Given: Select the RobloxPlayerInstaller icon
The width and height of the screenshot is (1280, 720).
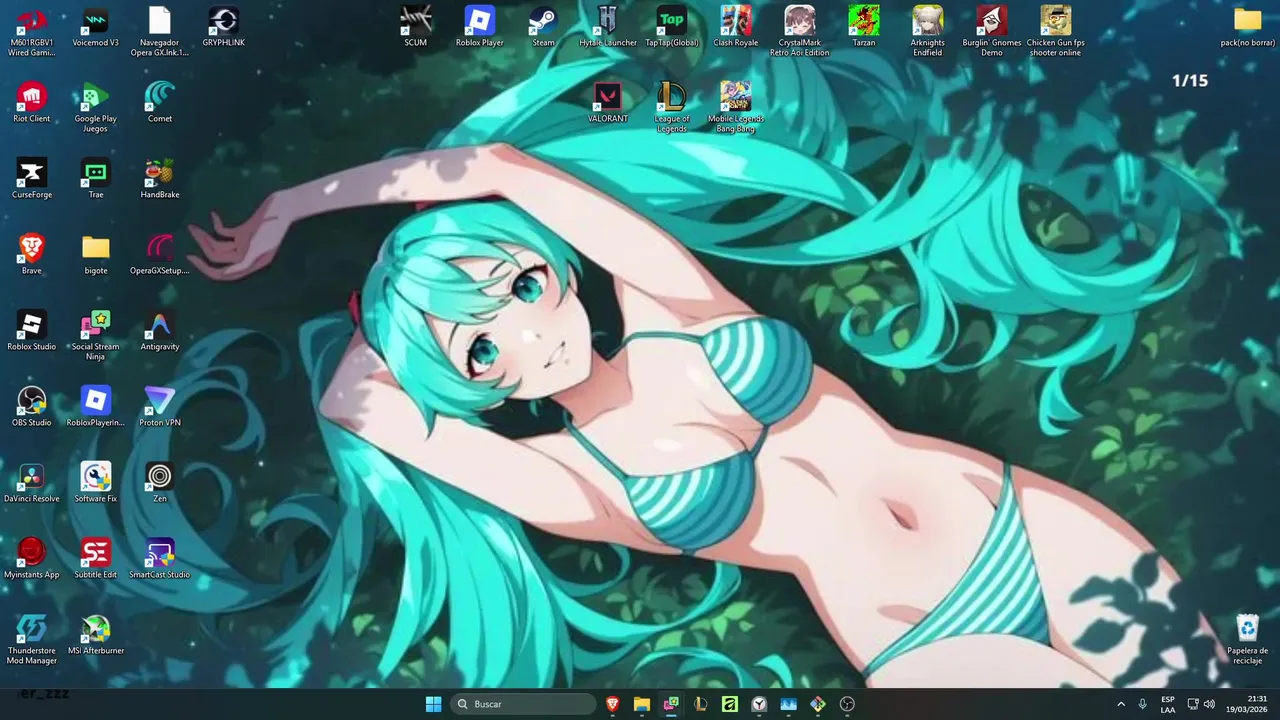Looking at the screenshot, I should coord(96,406).
